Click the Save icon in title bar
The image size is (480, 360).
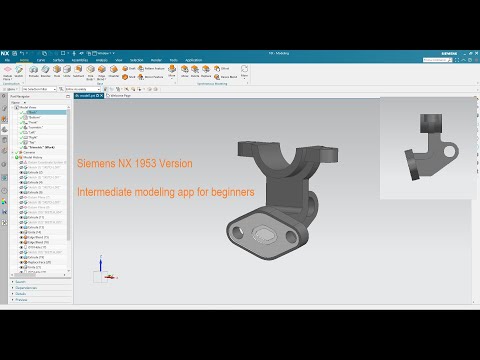coord(14,53)
